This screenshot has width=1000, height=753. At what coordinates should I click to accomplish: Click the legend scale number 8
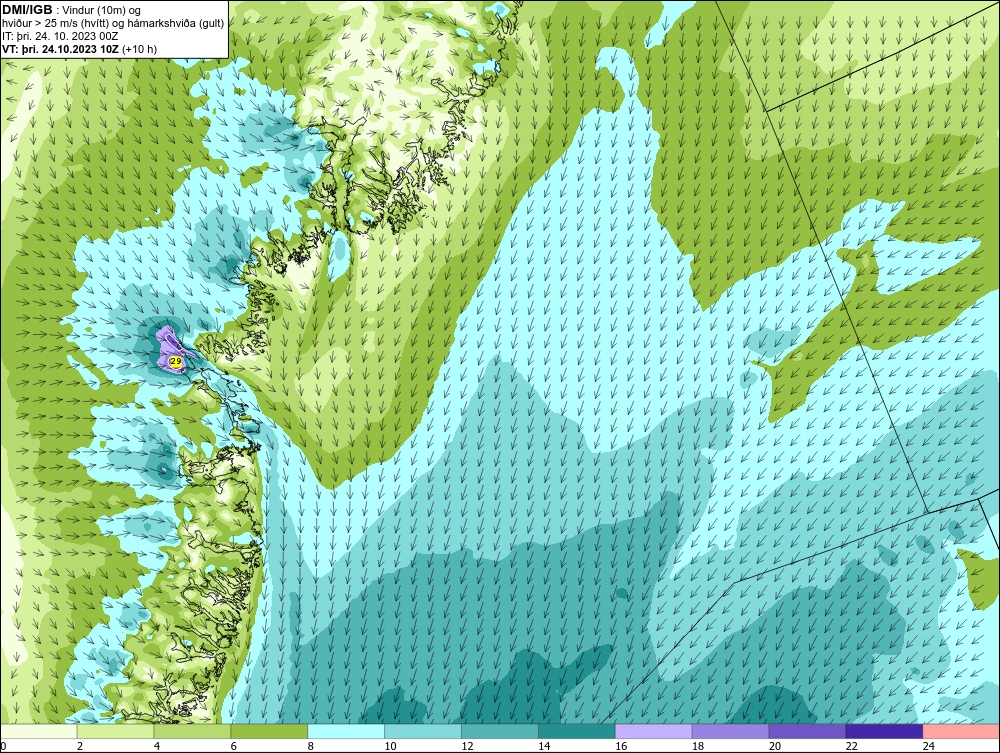pyautogui.click(x=311, y=746)
